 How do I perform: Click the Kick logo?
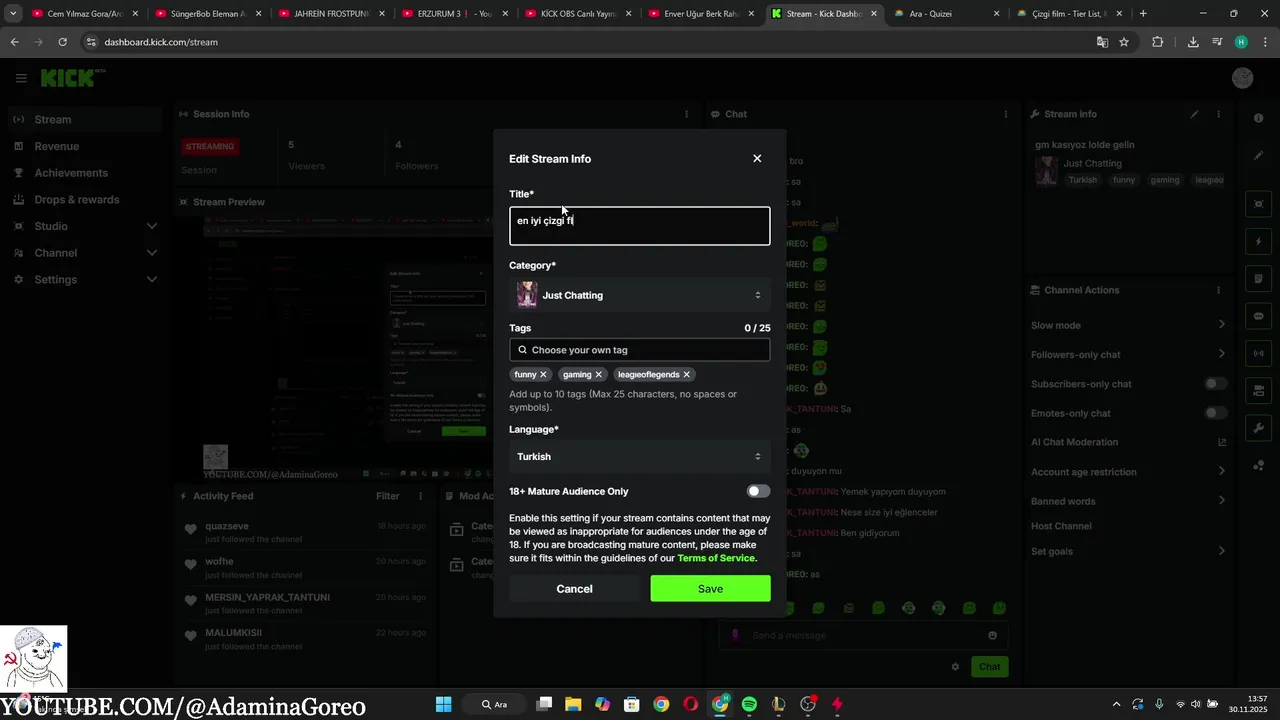click(x=72, y=78)
